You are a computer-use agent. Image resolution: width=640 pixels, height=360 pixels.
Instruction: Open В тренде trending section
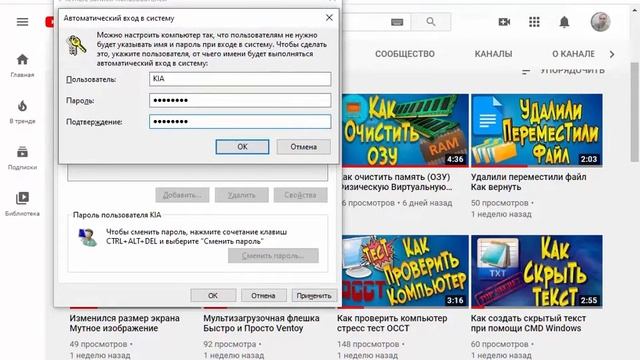click(x=22, y=106)
